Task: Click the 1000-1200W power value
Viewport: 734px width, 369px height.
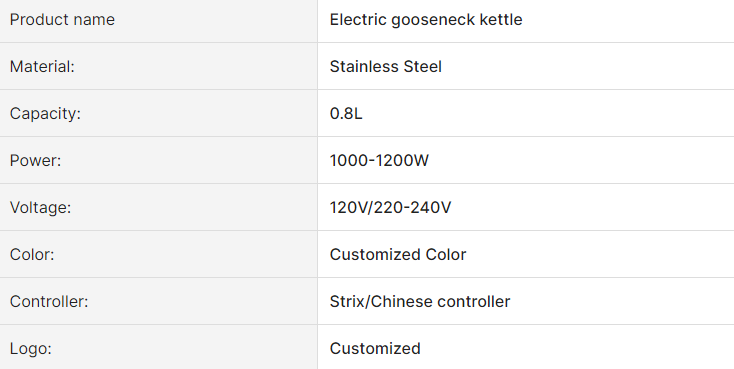Action: point(379,161)
